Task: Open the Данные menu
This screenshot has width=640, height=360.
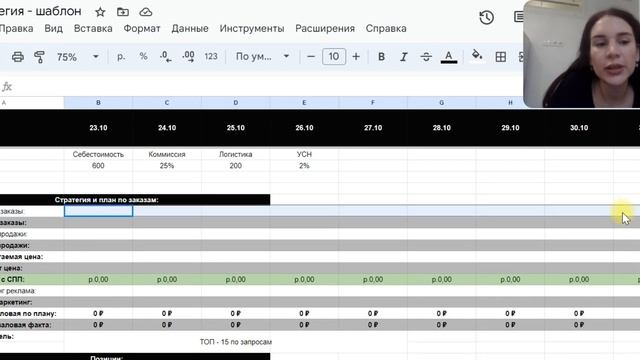Action: [x=190, y=29]
